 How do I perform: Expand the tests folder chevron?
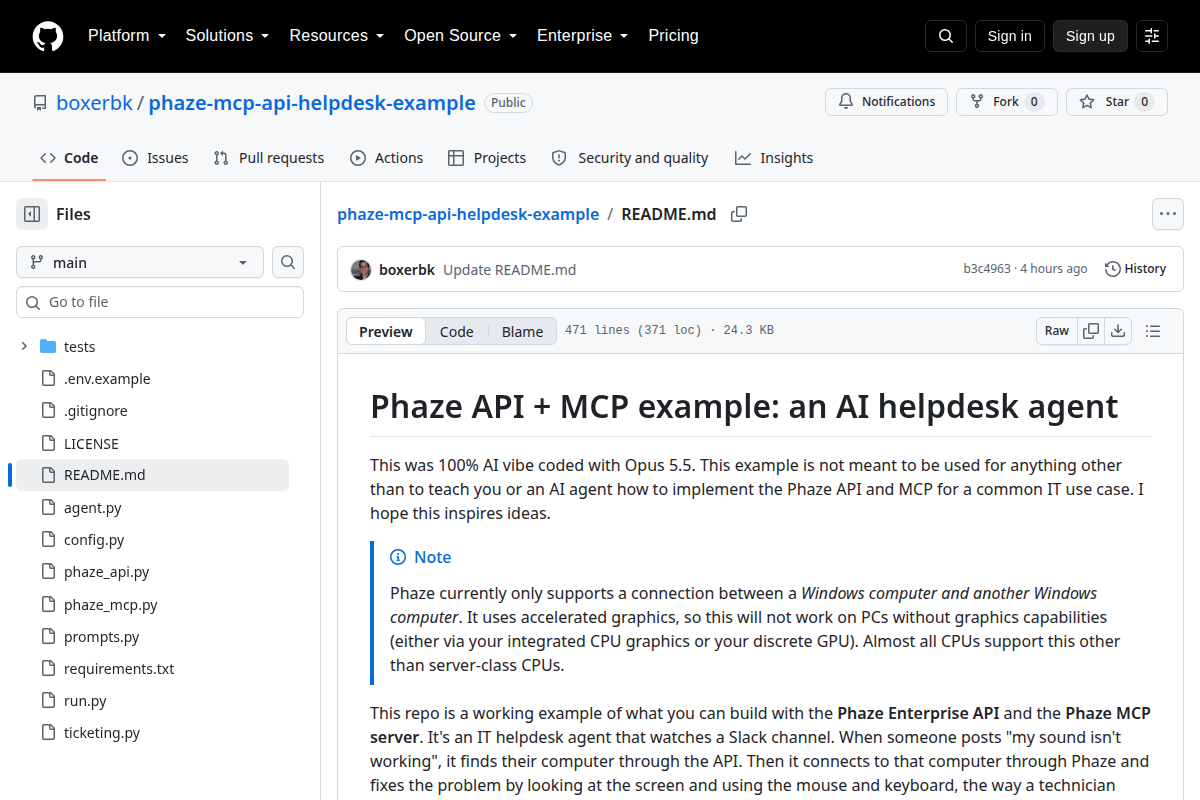click(24, 347)
